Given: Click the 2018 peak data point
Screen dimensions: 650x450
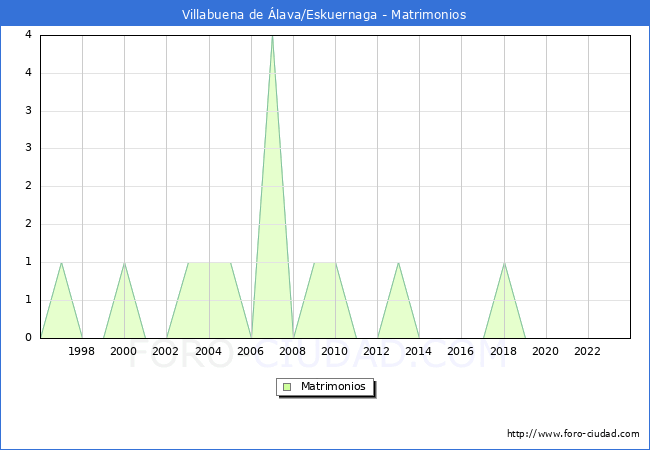Looking at the screenshot, I should click(x=504, y=263).
